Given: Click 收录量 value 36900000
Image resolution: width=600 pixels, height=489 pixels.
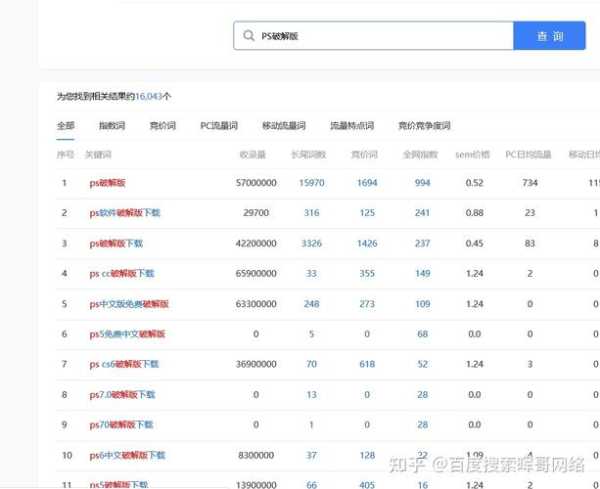Looking at the screenshot, I should pos(256,364).
